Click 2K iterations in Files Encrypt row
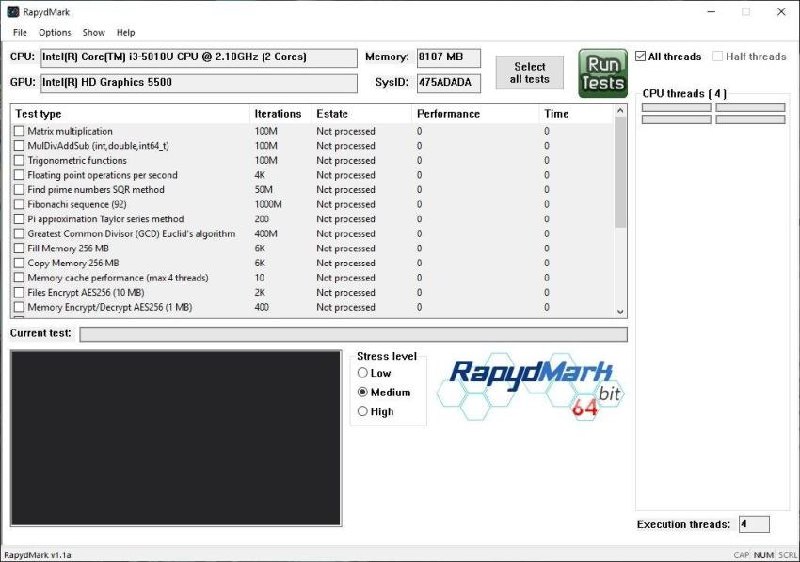Viewport: 800px width, 562px height. (260, 293)
